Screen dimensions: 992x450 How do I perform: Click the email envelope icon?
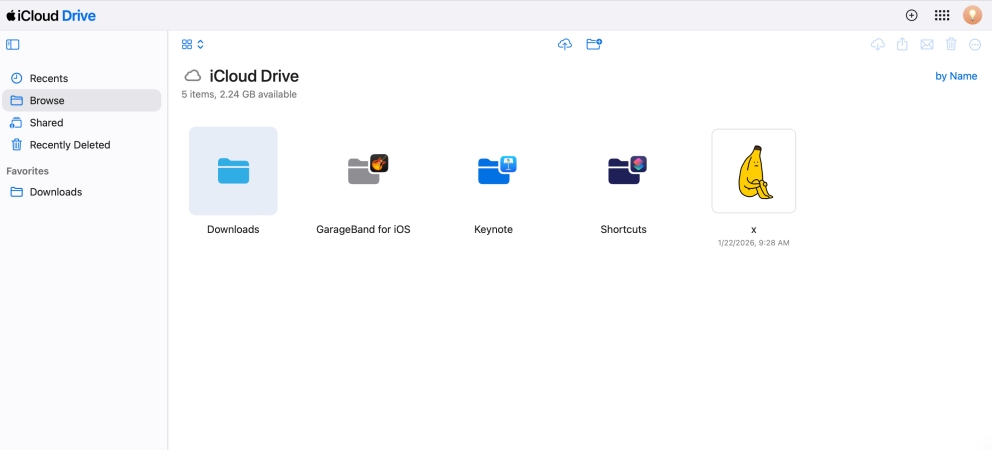[x=927, y=44]
